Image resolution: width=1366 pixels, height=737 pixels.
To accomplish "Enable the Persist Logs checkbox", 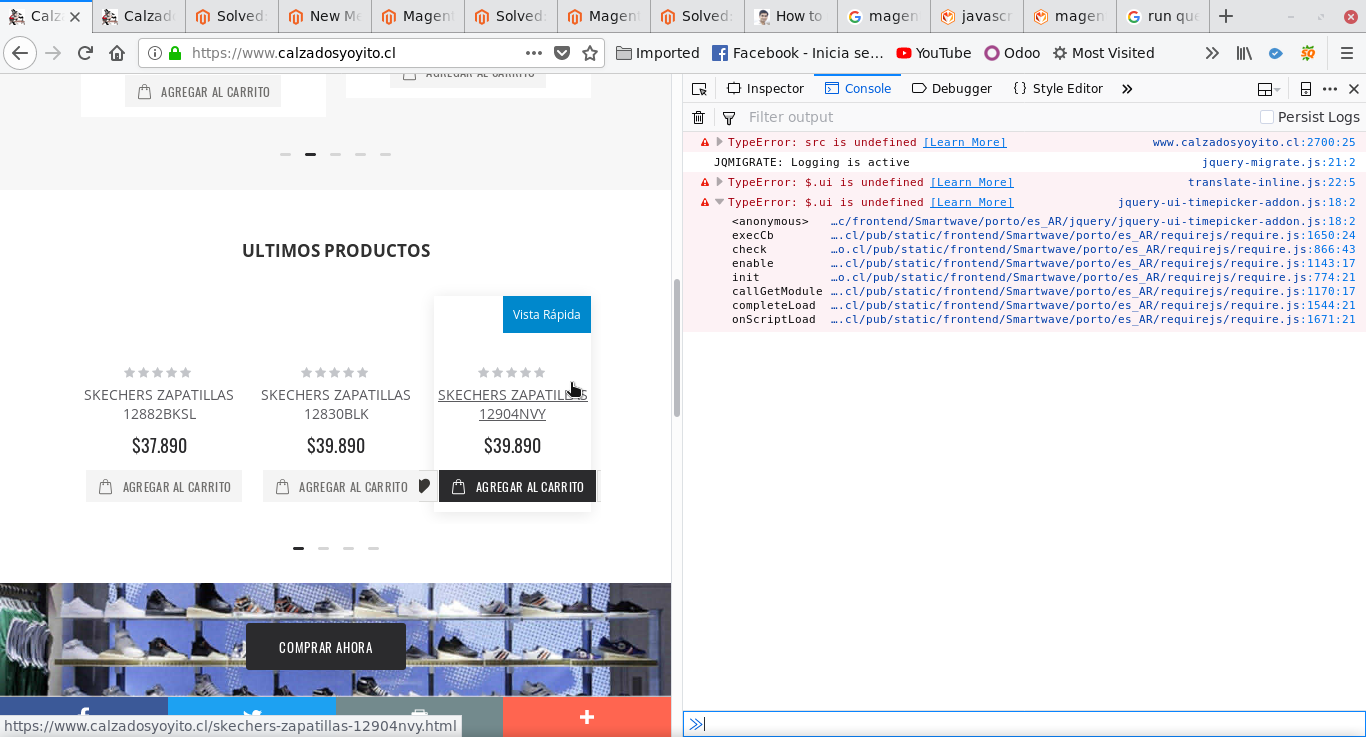I will coord(1267,117).
